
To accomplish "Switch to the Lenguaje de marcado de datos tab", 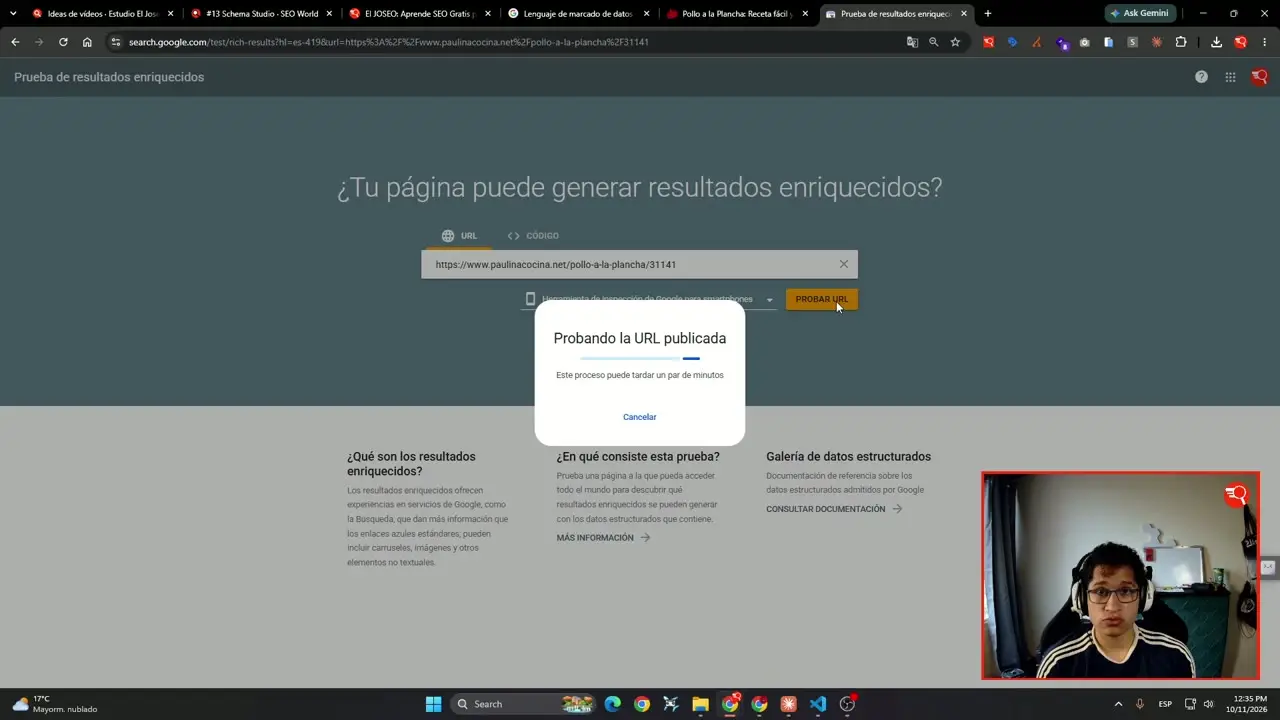I will click(579, 14).
